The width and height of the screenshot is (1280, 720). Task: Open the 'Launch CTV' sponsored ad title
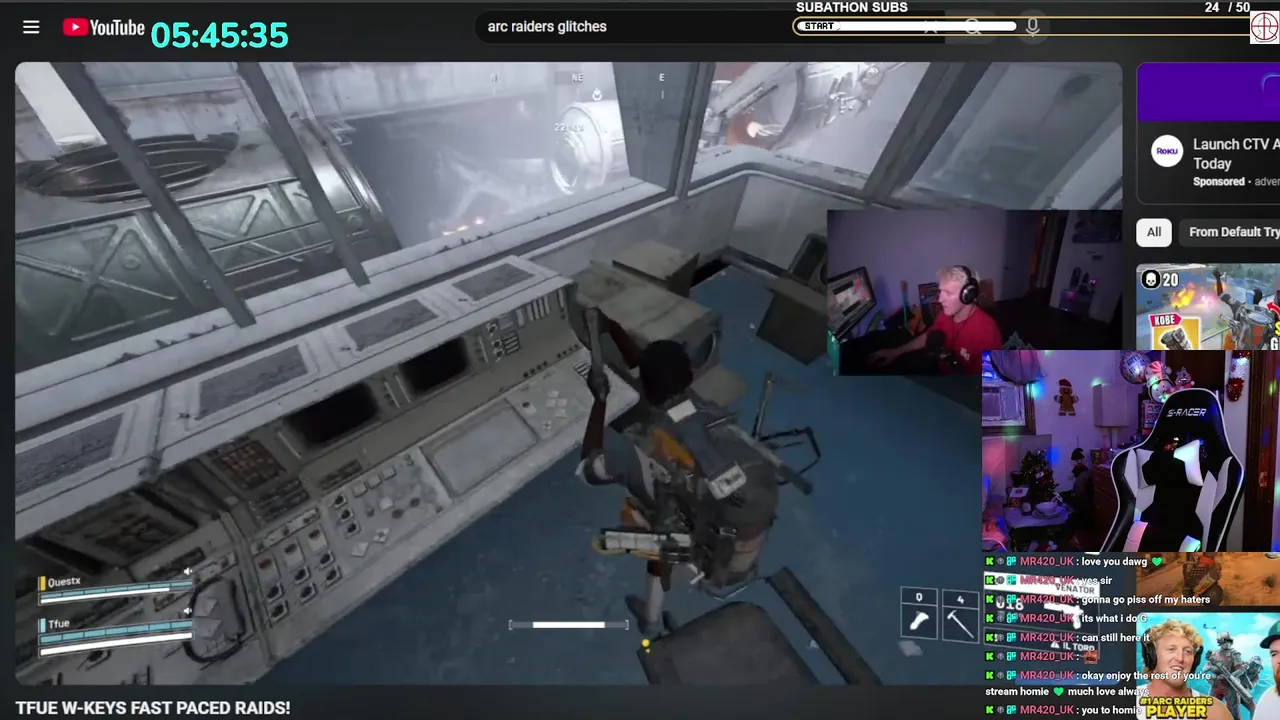pyautogui.click(x=1236, y=154)
